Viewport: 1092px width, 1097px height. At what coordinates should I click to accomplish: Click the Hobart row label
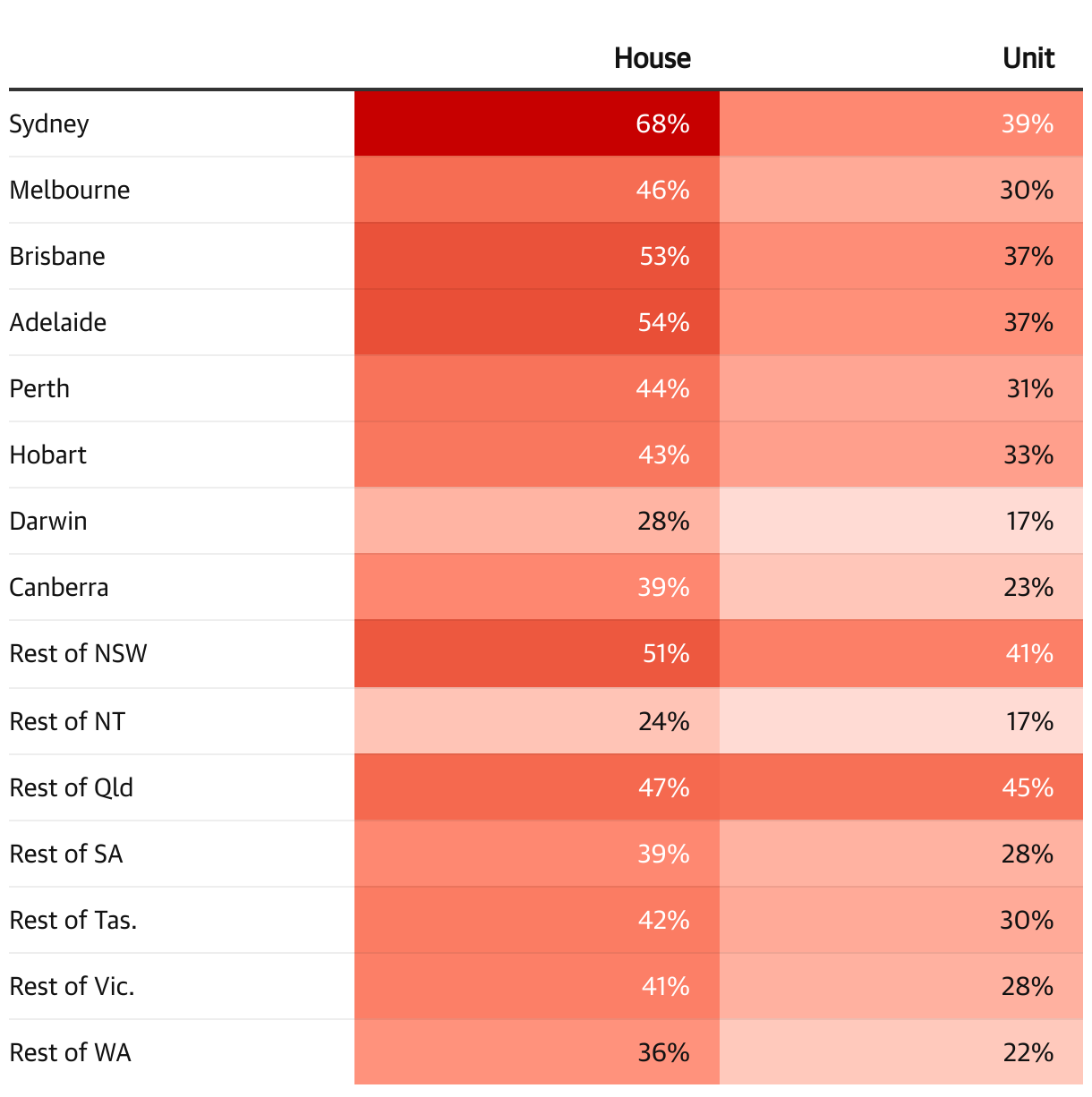pyautogui.click(x=48, y=455)
